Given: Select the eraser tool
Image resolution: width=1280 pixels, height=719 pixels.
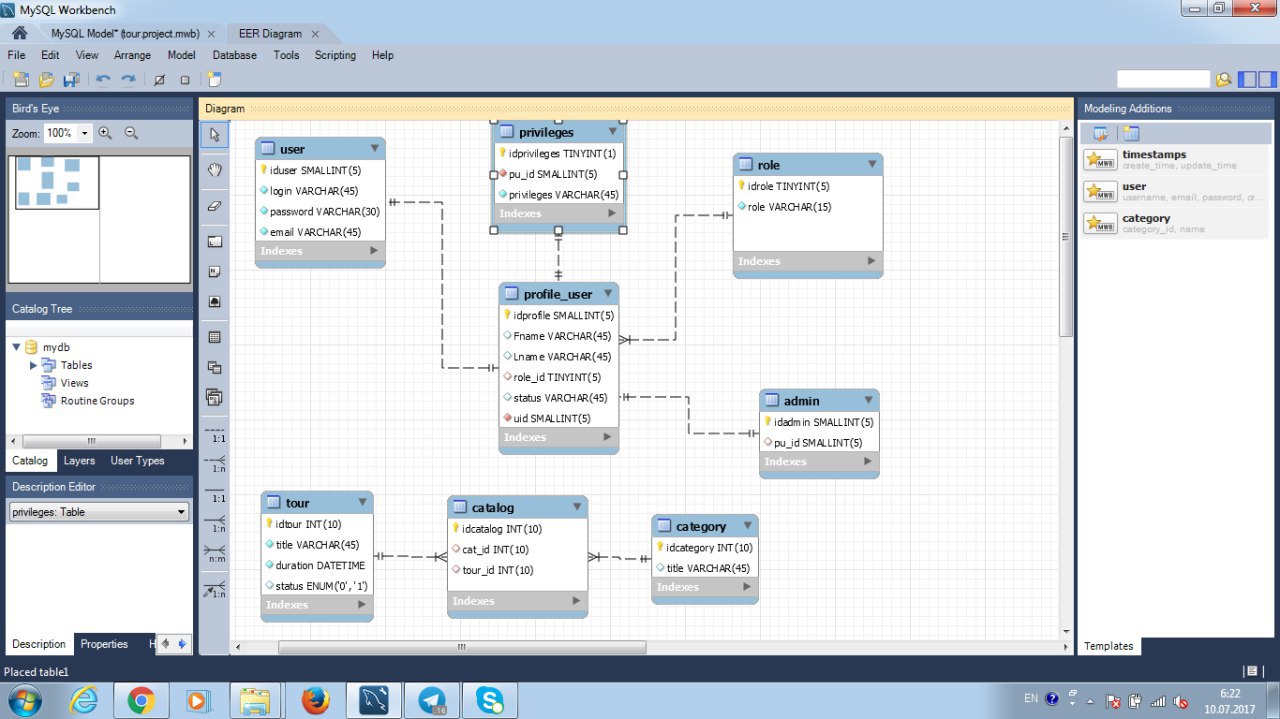Looking at the screenshot, I should coord(214,206).
